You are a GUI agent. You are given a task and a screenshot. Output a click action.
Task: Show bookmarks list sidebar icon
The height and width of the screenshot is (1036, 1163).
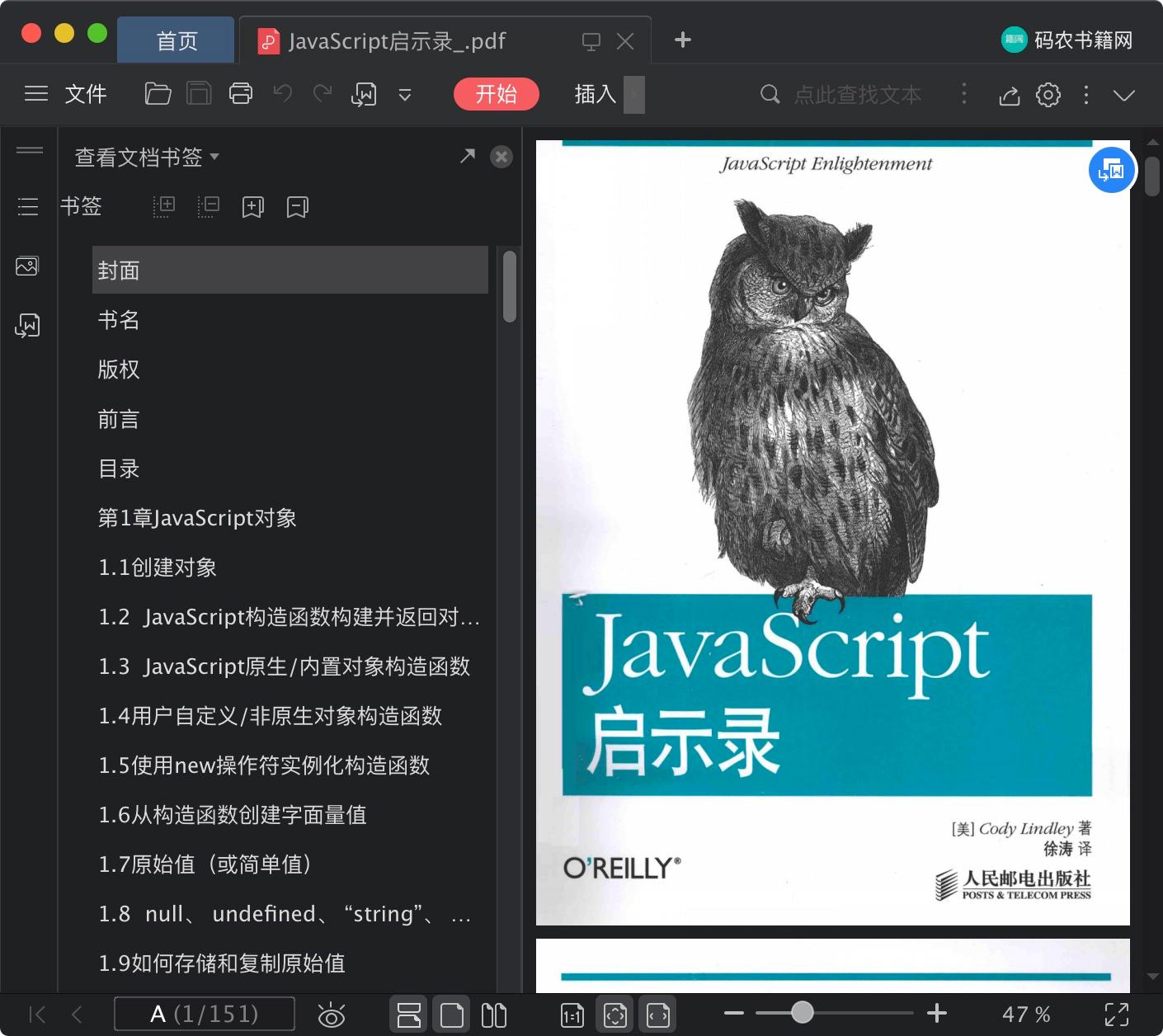coord(28,206)
